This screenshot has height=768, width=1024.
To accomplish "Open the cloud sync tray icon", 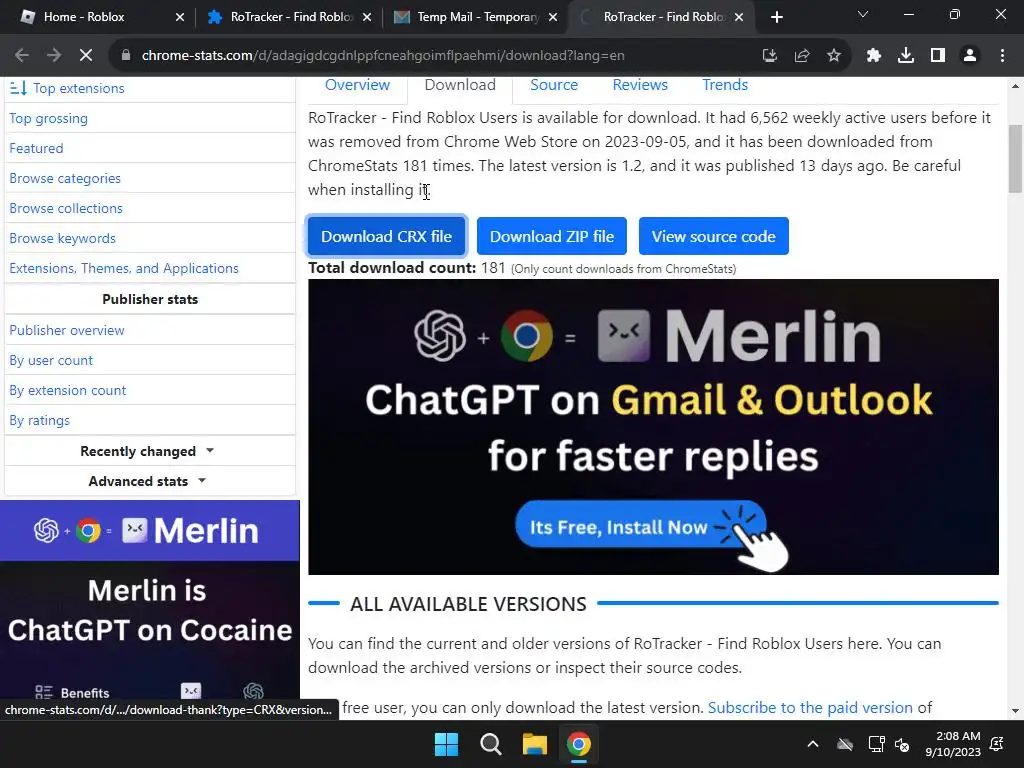I will 845,744.
